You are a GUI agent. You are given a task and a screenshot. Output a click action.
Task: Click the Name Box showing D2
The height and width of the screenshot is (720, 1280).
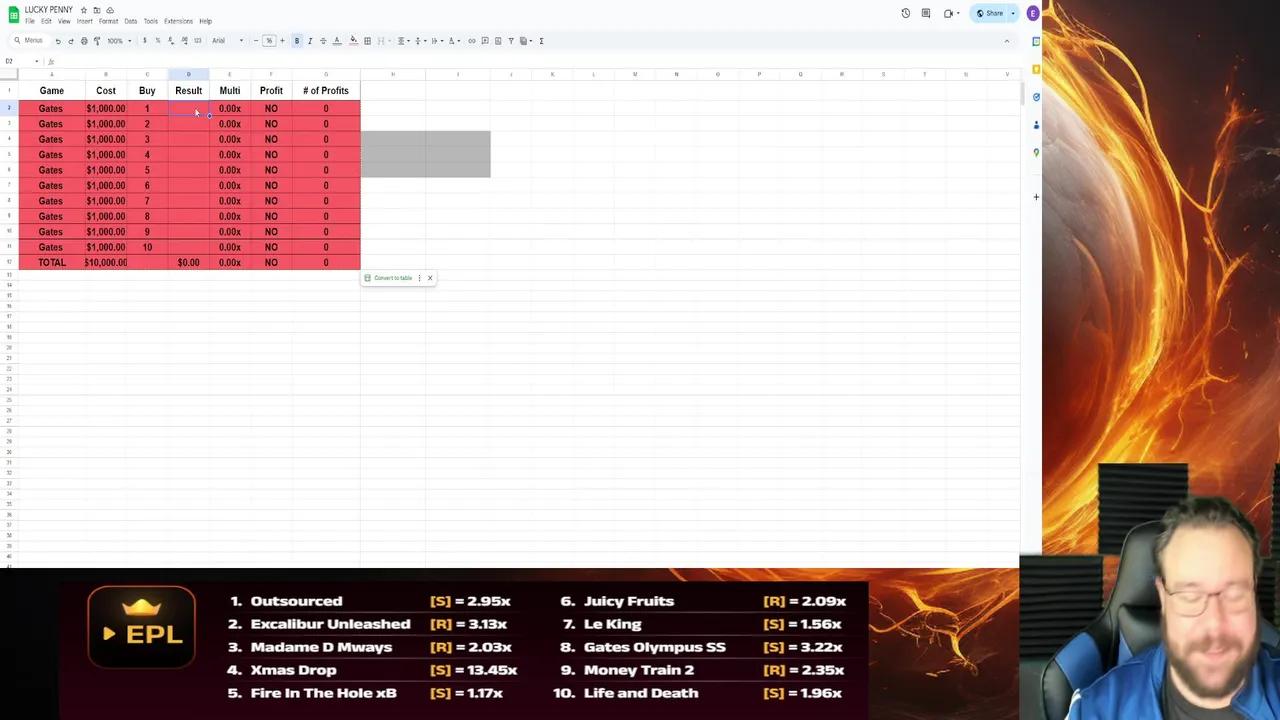click(x=20, y=61)
